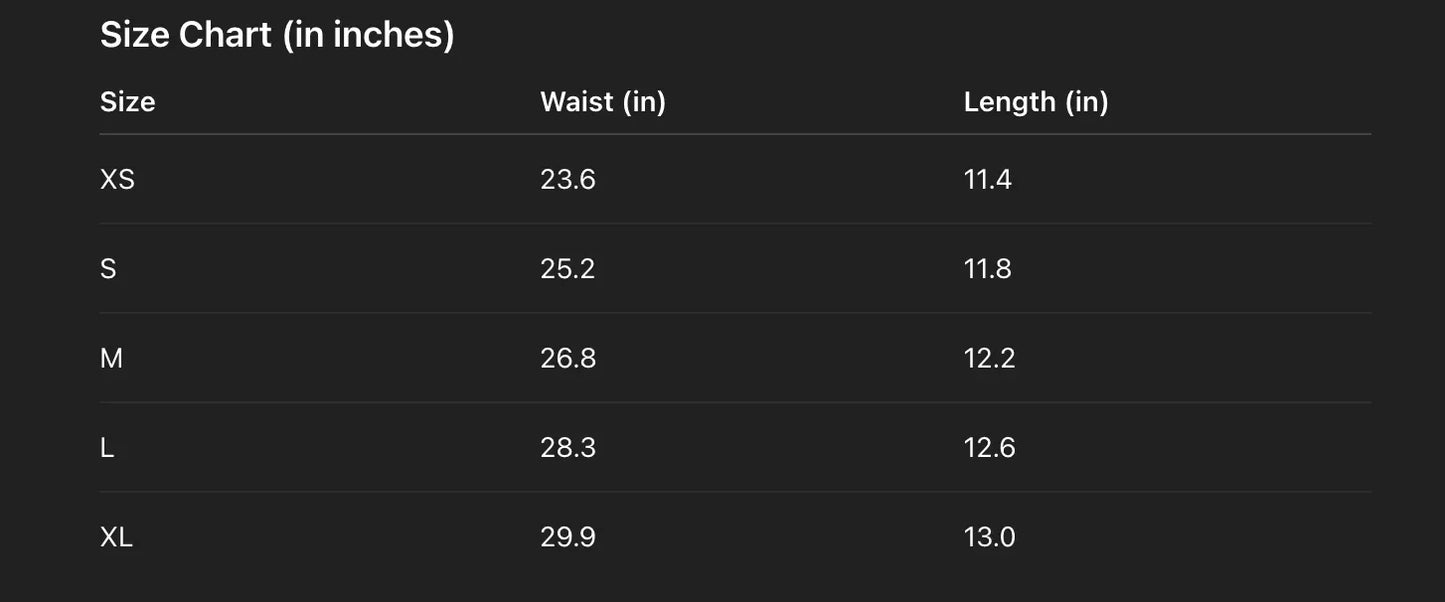Select the XS size row label

117,180
